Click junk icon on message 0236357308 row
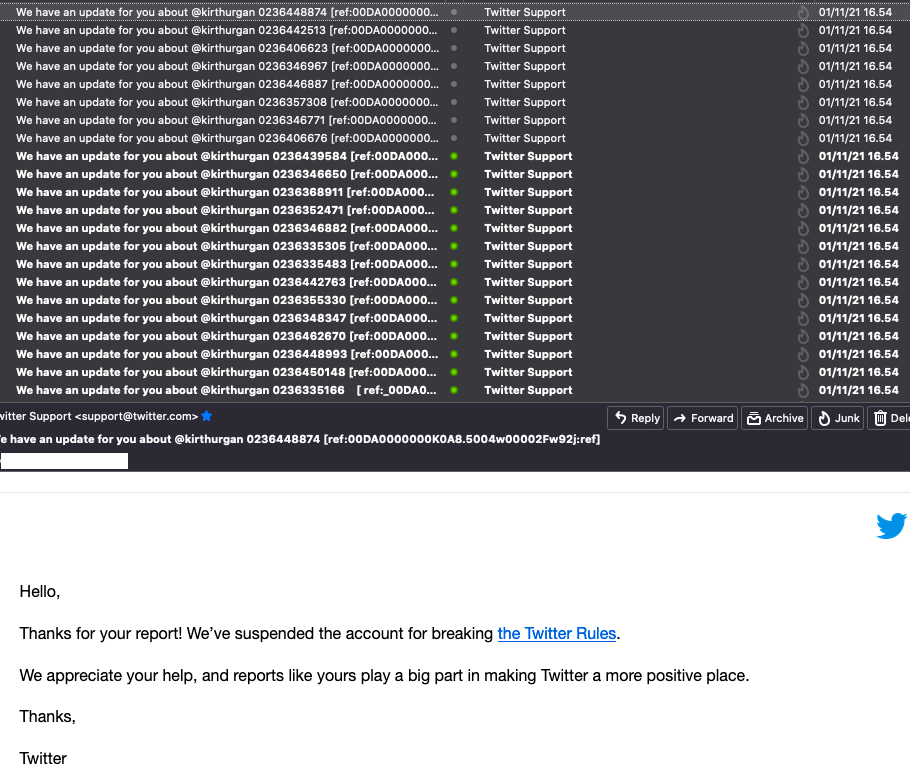Screen dimensions: 910x774 tap(803, 103)
